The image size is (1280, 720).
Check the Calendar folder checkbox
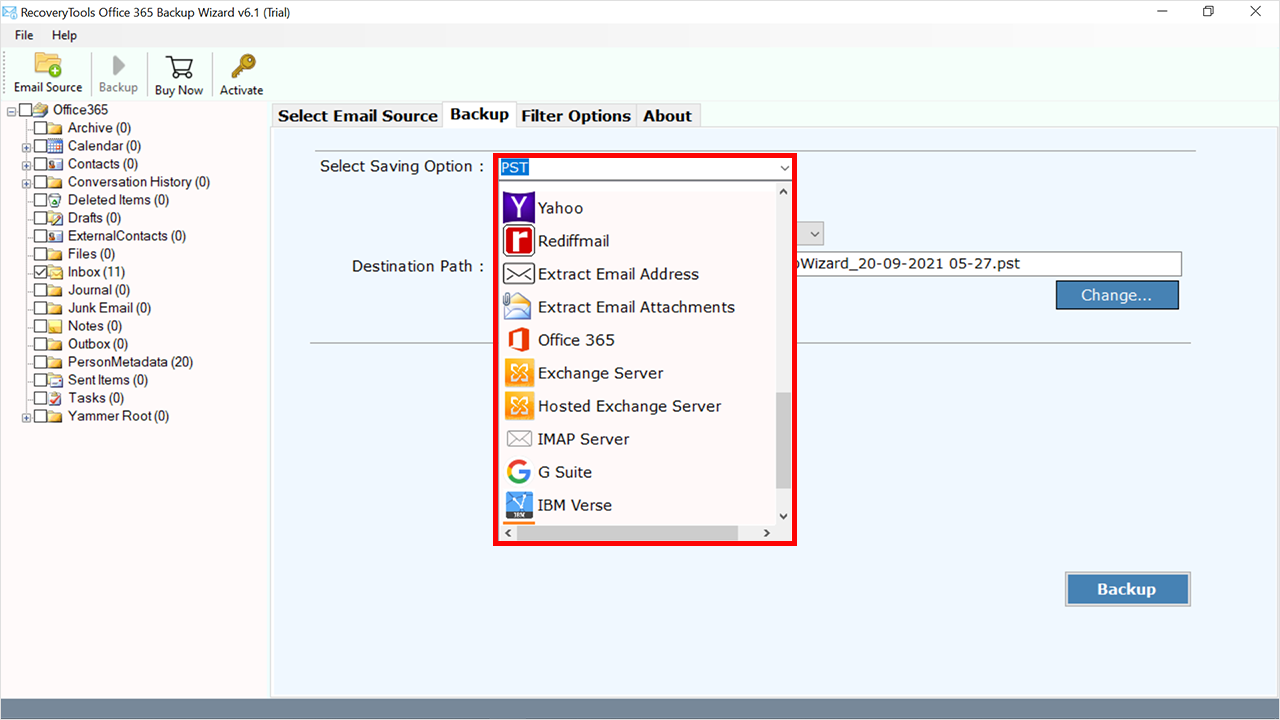coord(40,146)
